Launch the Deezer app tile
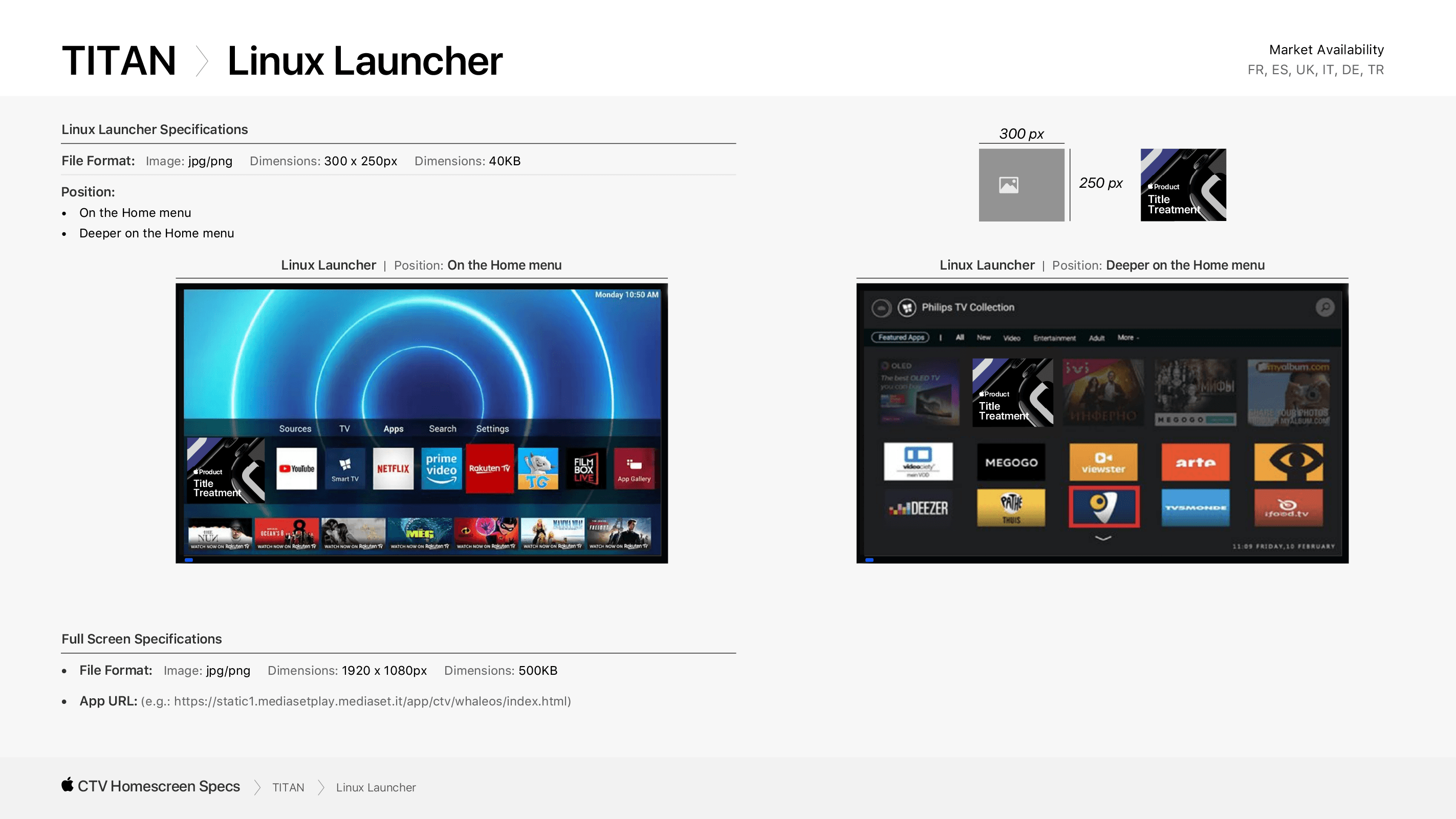 click(918, 508)
